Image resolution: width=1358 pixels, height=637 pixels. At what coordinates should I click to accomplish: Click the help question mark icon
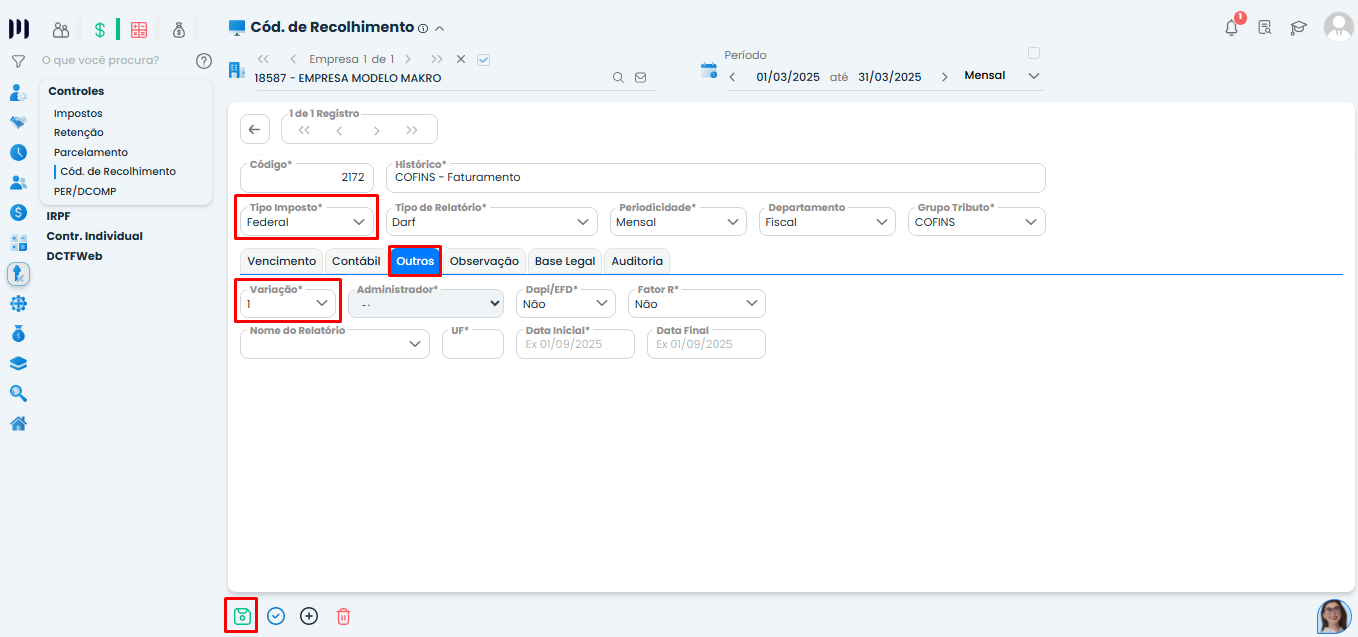pyautogui.click(x=204, y=61)
